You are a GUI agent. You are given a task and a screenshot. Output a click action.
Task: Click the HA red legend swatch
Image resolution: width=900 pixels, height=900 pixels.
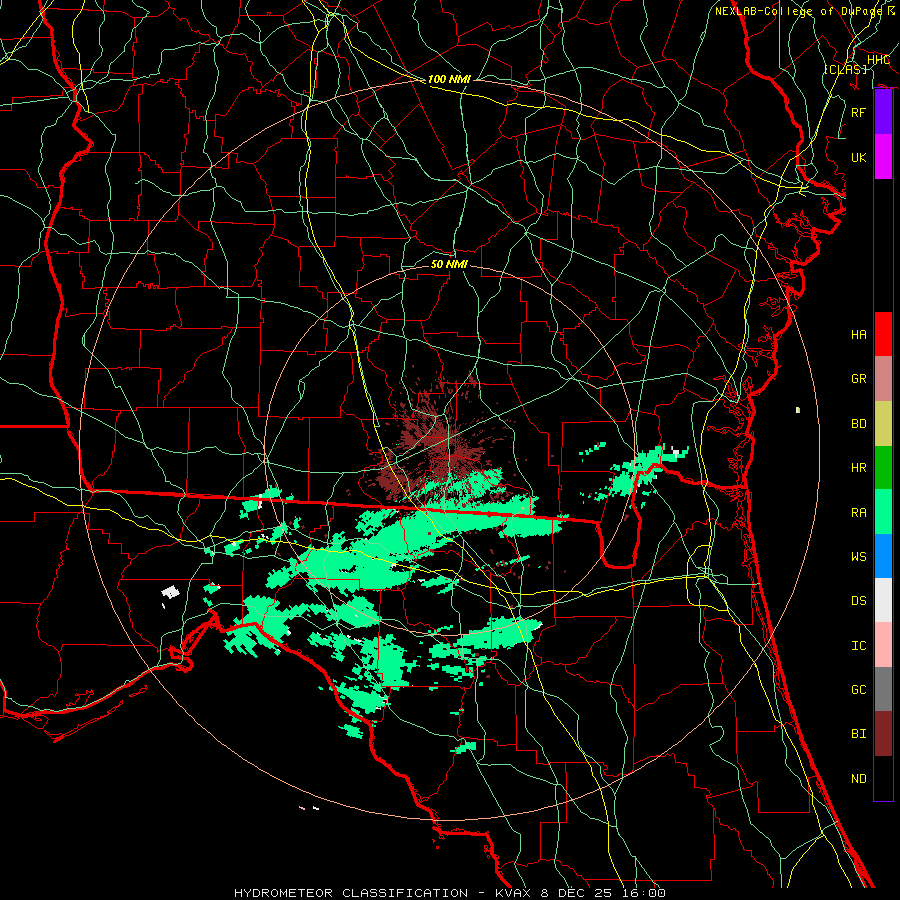883,334
